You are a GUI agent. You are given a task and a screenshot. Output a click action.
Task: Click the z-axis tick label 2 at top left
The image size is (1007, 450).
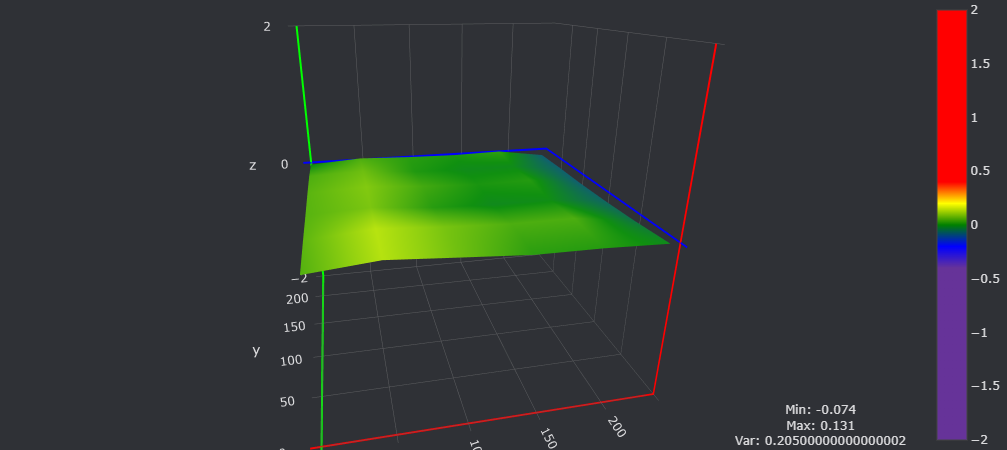tap(267, 27)
